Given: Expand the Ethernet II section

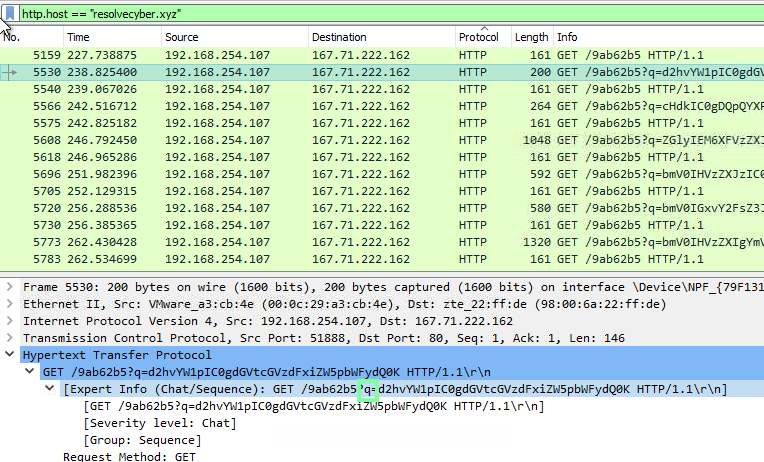Looking at the screenshot, I should 10,304.
